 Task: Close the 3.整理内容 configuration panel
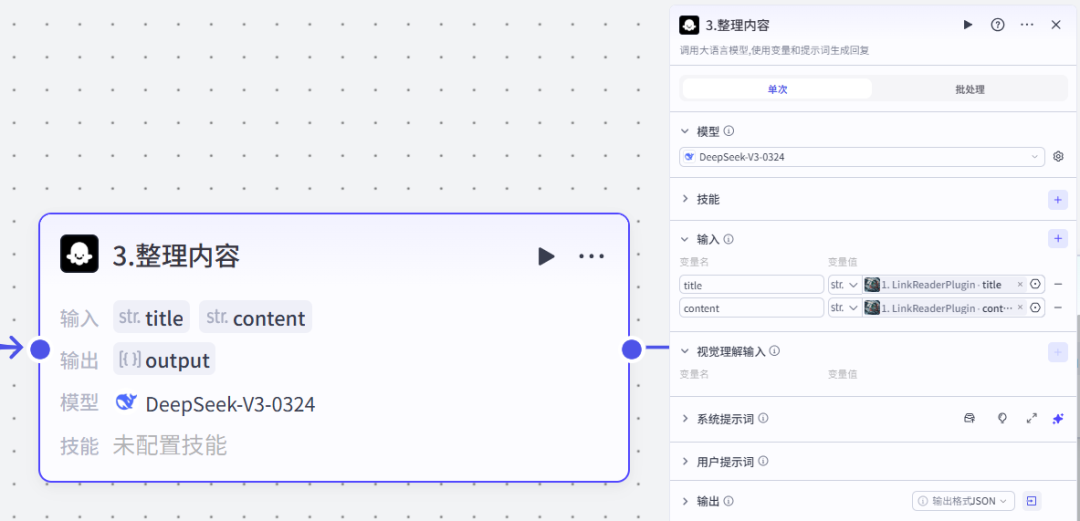(1056, 25)
